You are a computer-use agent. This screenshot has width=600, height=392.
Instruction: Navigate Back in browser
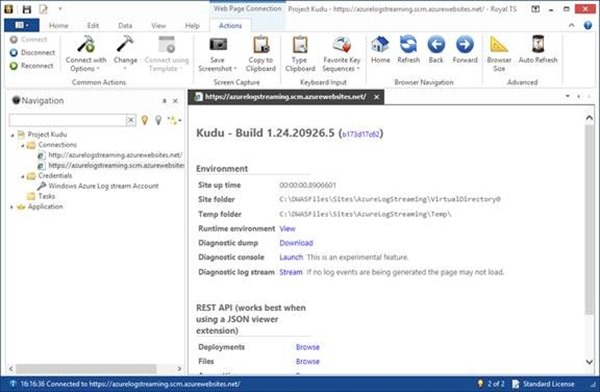tap(436, 50)
